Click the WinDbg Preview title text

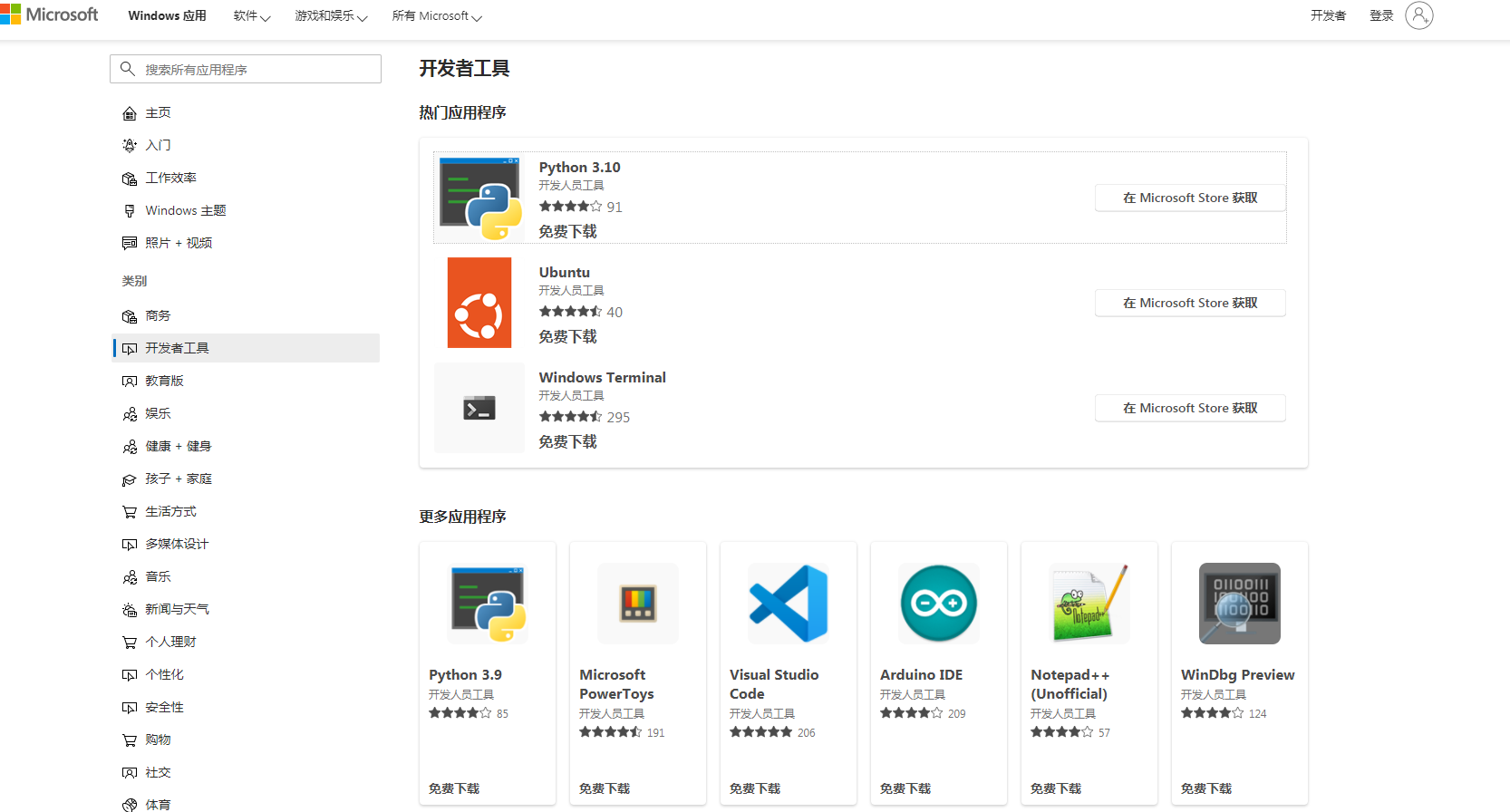(x=1238, y=674)
